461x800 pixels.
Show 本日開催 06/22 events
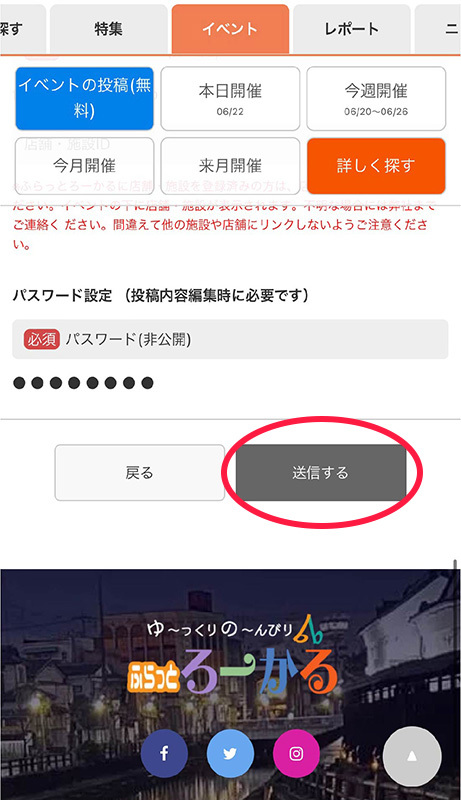pyautogui.click(x=230, y=98)
